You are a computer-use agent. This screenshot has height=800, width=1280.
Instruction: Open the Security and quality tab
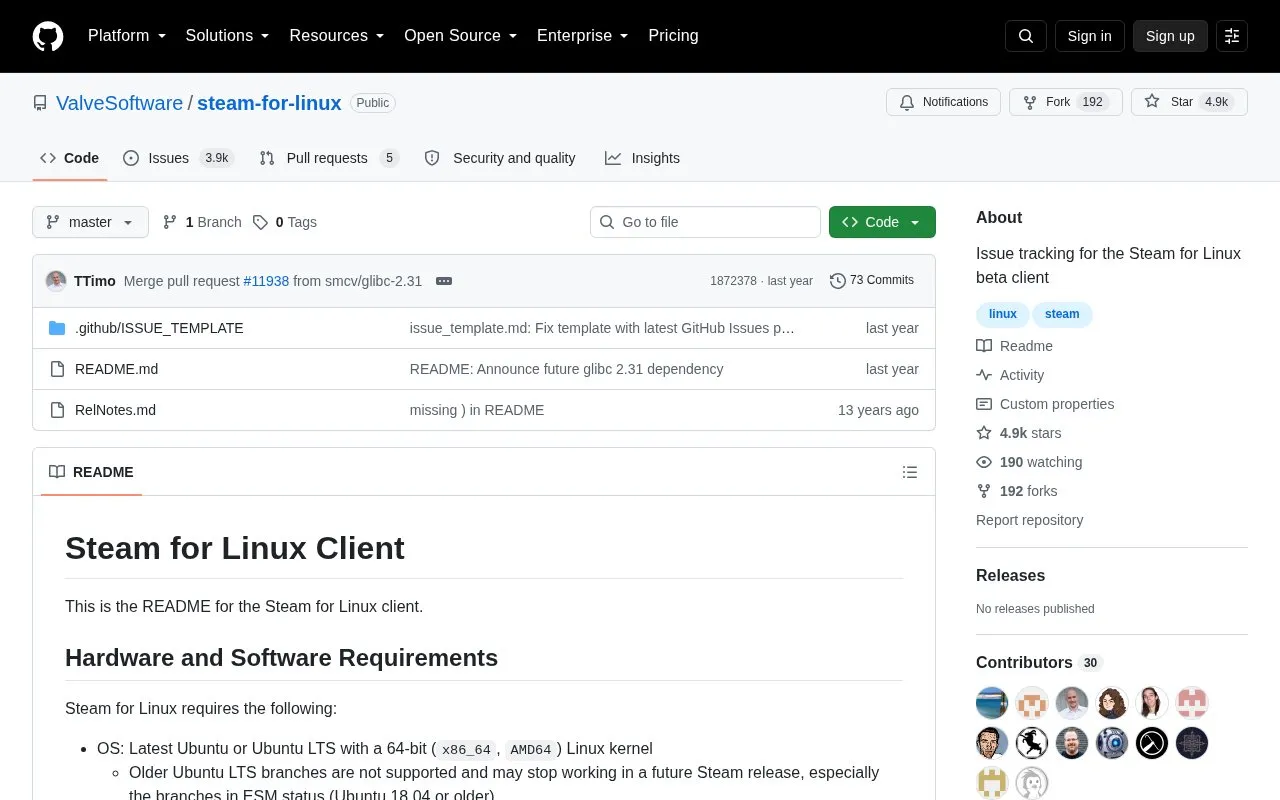coord(500,158)
